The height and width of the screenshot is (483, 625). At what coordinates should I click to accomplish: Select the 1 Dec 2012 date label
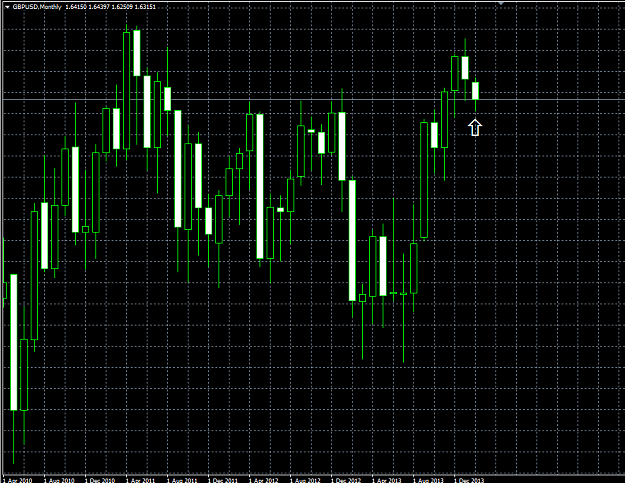click(346, 480)
